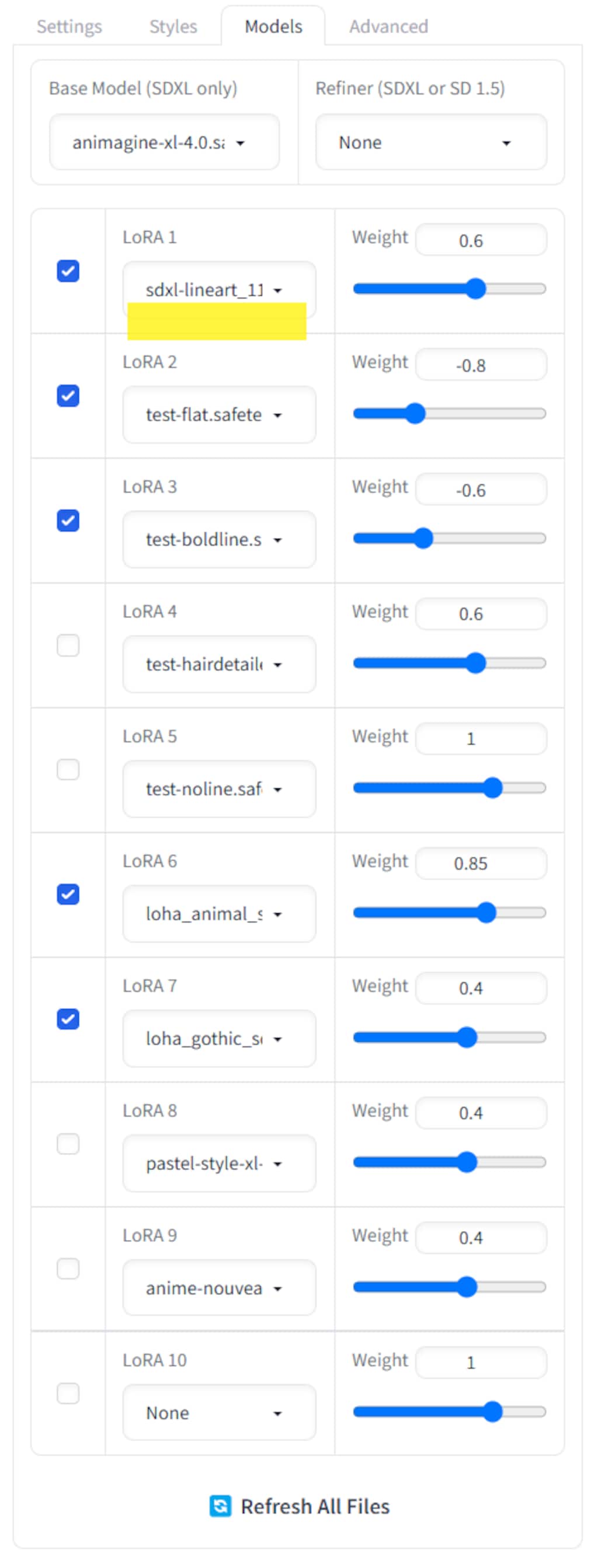598x1568 pixels.
Task: Go to the Styles tab
Action: point(173,27)
